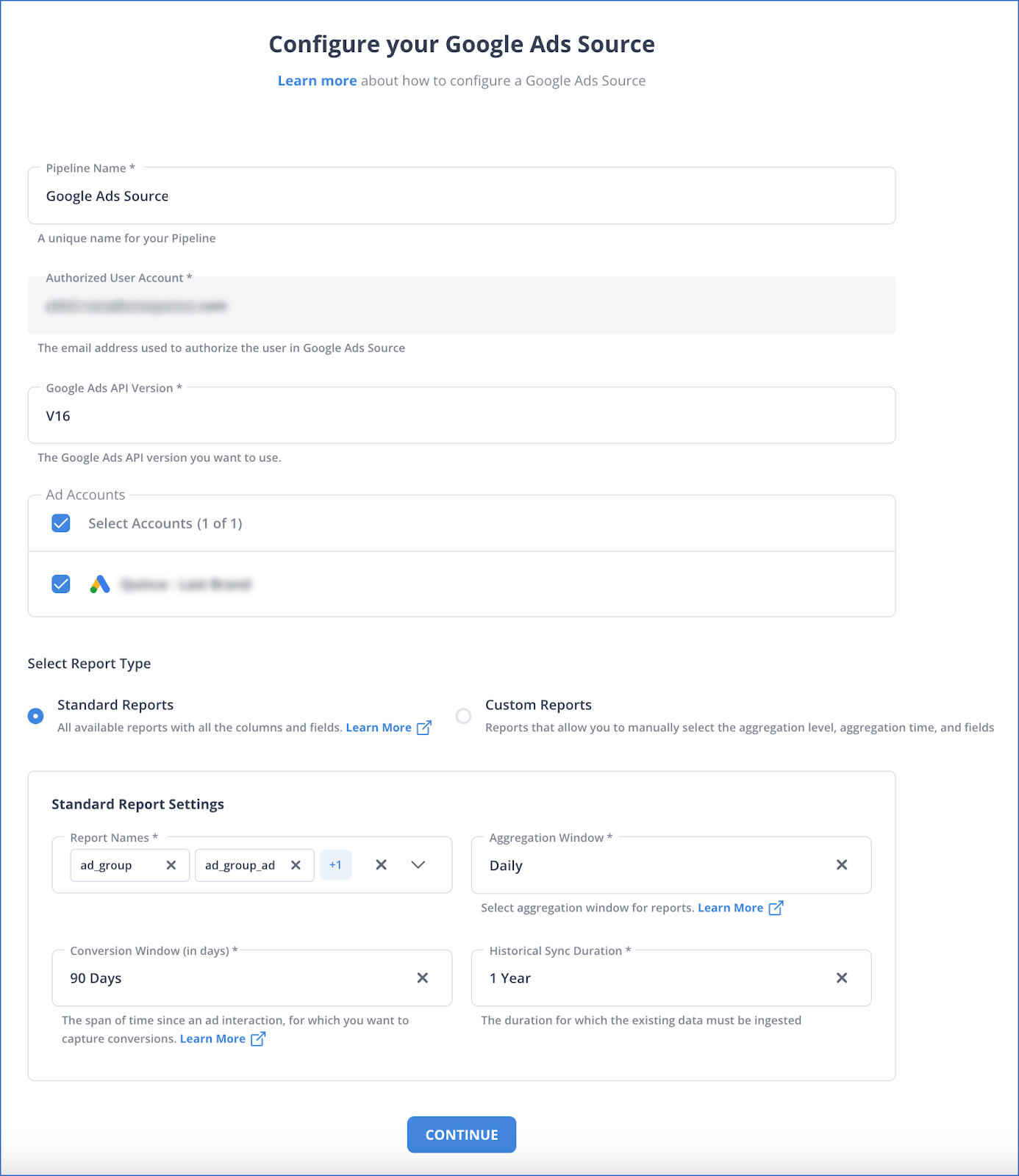Click the blurred ad account name
Image resolution: width=1019 pixels, height=1176 pixels.
tap(186, 584)
